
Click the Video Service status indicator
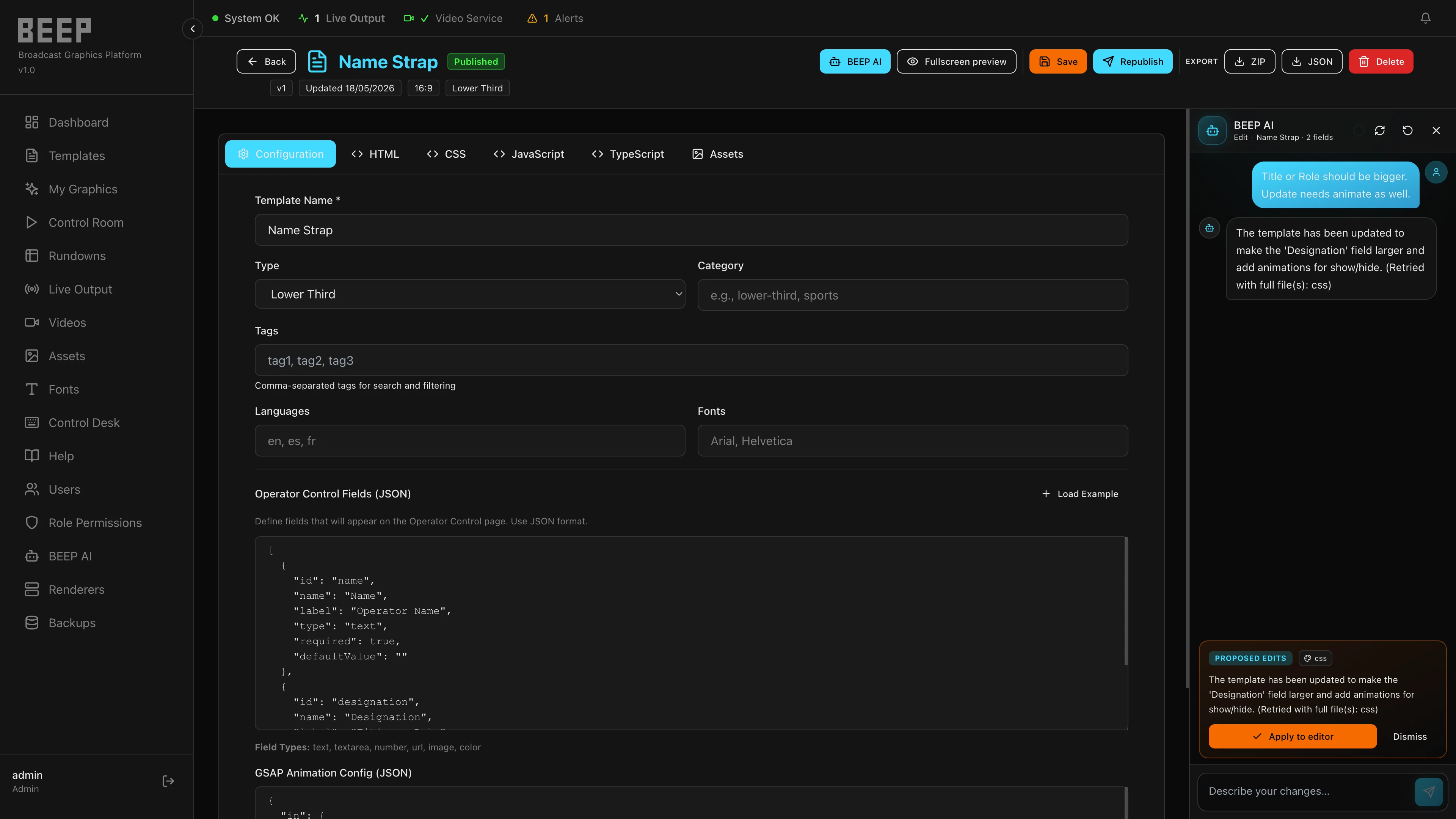(x=453, y=18)
